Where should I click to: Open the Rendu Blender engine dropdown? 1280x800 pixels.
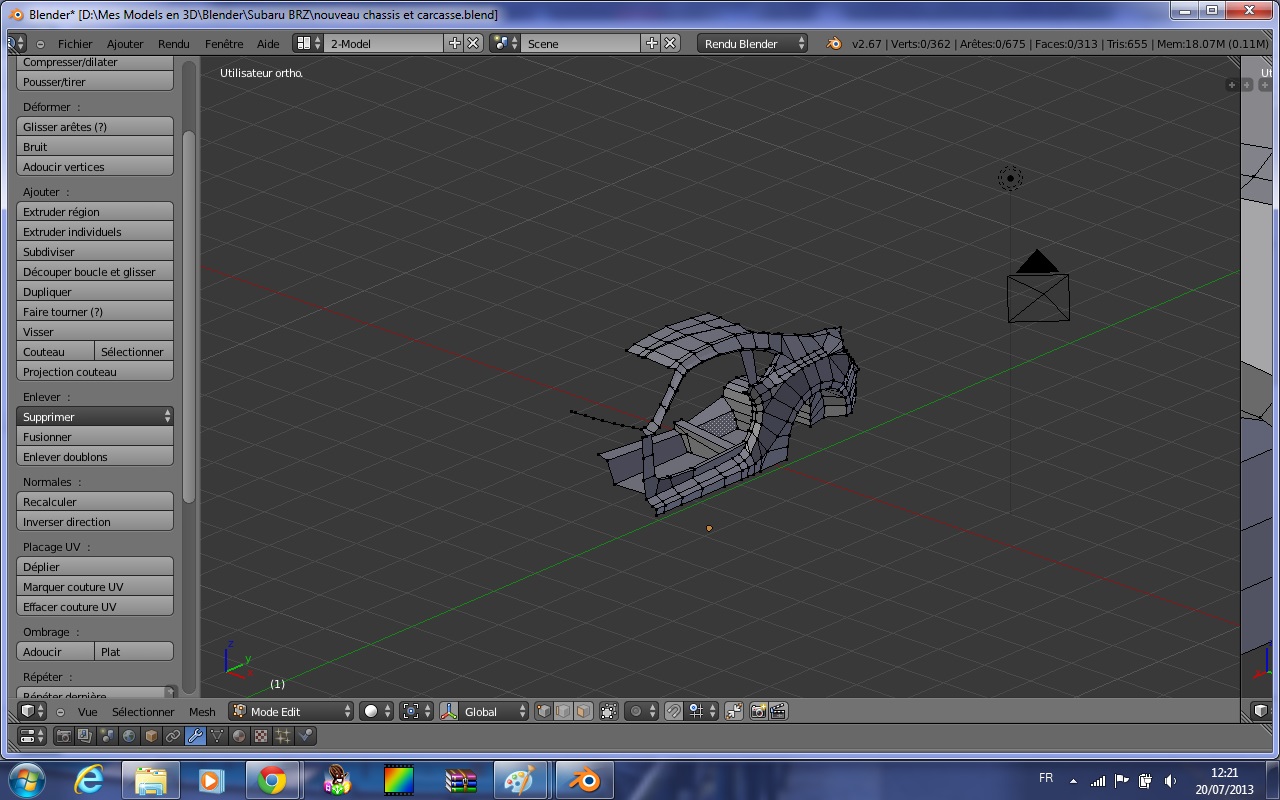(752, 43)
